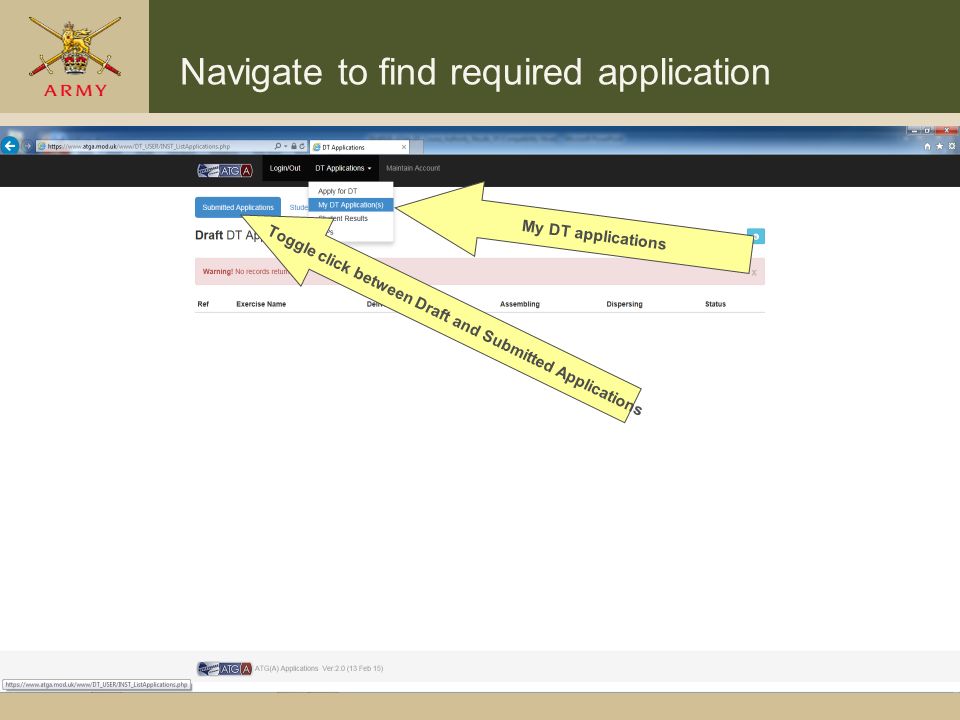Click the Status column header
This screenshot has width=960, height=720.
tap(715, 304)
